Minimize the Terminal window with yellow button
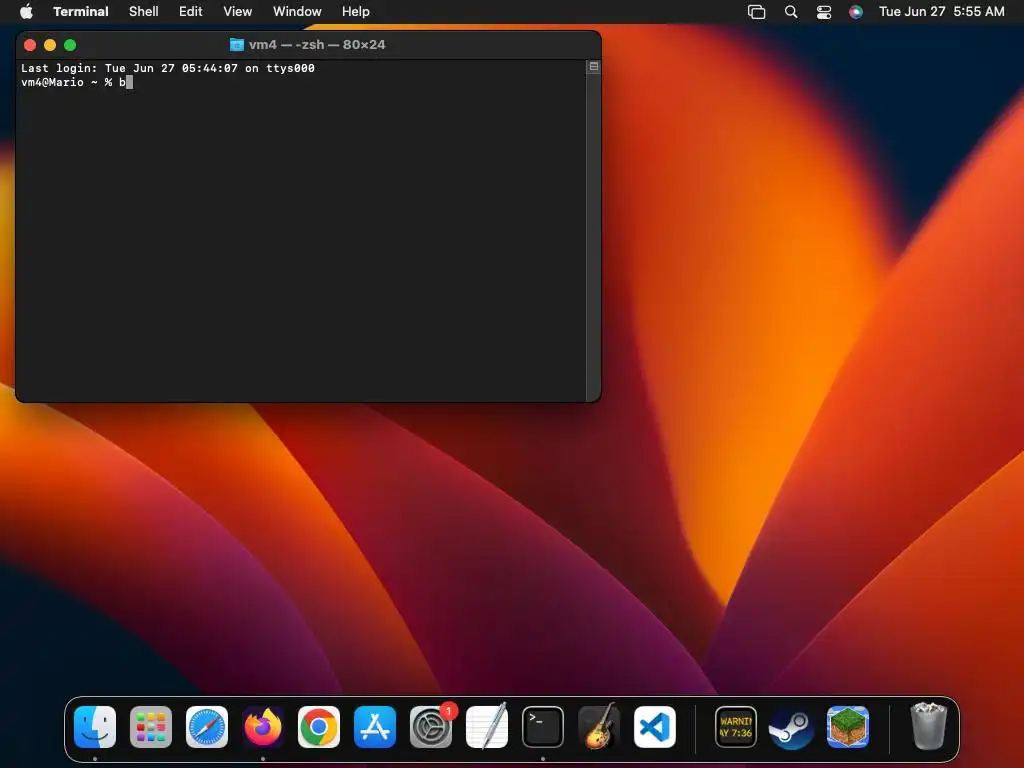The image size is (1024, 768). click(50, 44)
